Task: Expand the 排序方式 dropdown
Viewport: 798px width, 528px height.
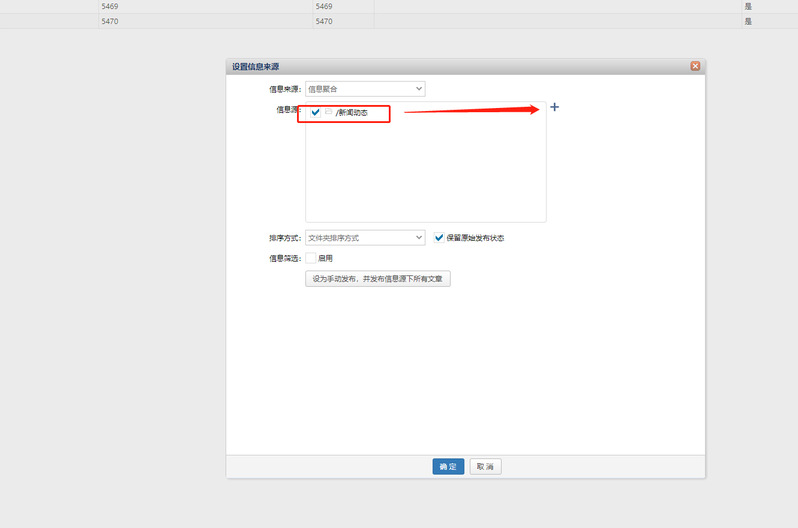Action: tap(364, 238)
